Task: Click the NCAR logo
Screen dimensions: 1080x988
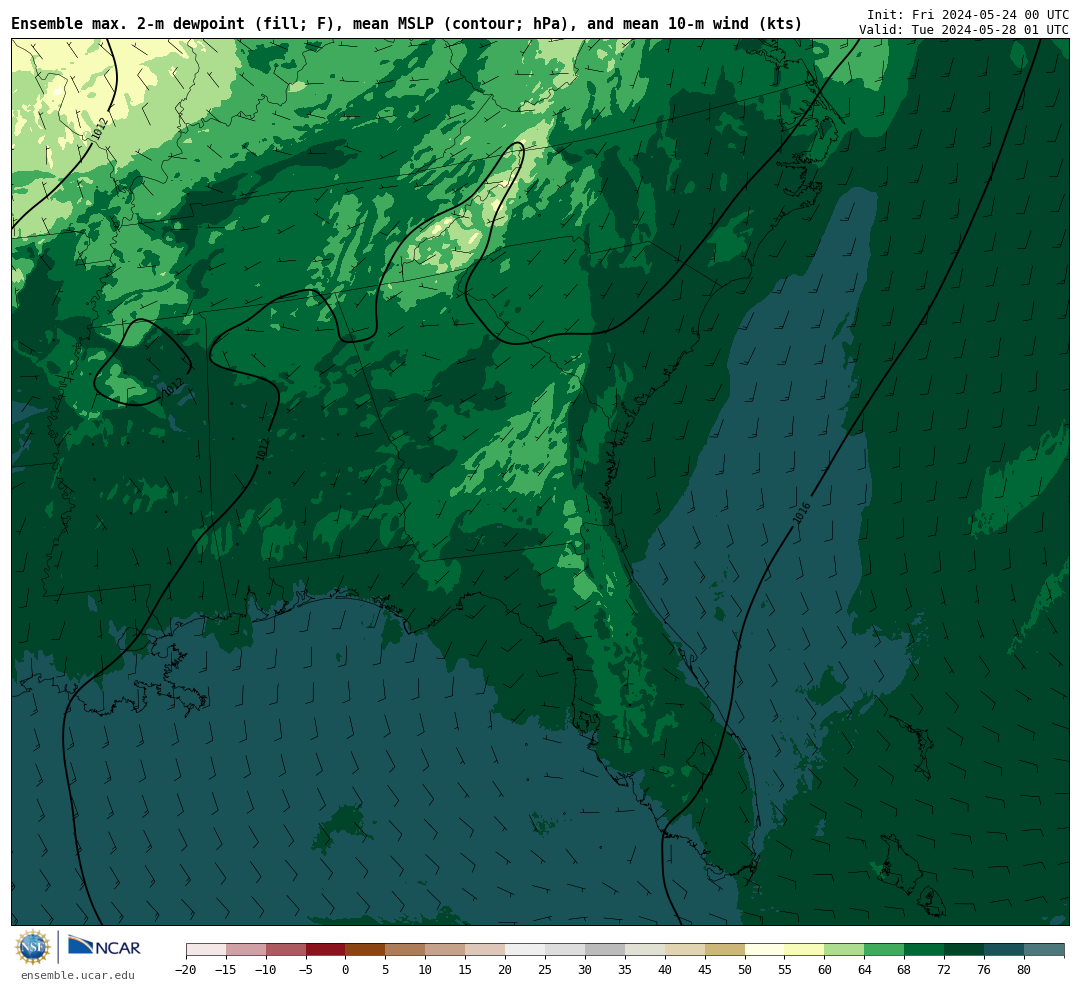Action: 104,946
